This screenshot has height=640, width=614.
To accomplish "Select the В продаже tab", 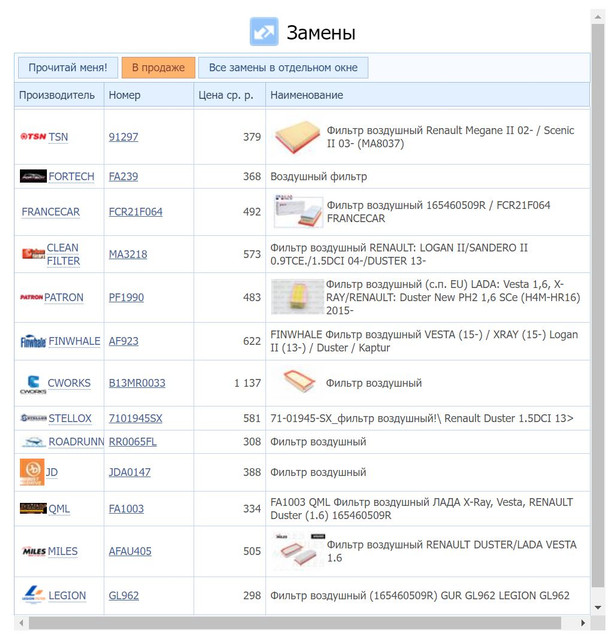I will 158,67.
